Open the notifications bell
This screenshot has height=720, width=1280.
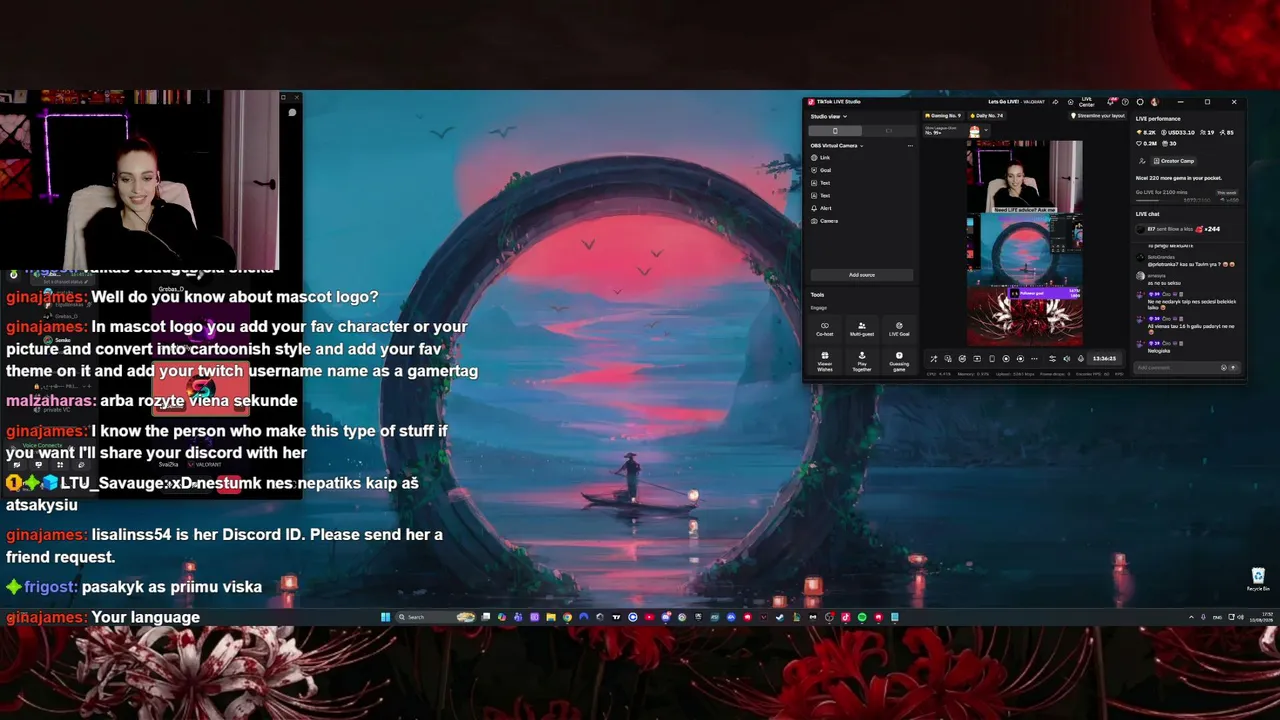pos(1112,102)
